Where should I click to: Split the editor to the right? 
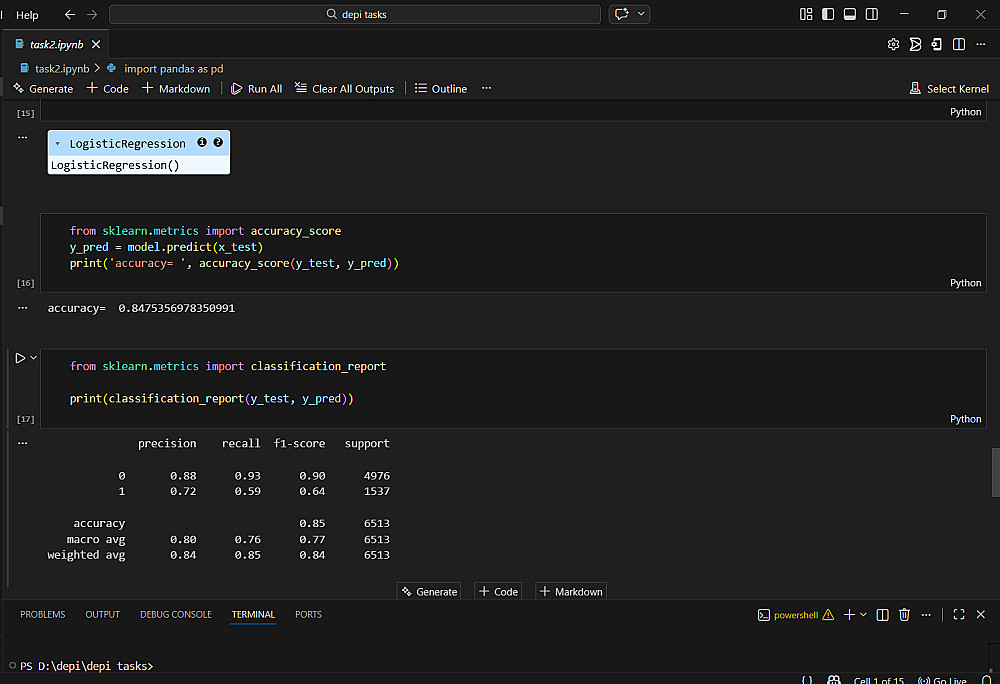pyautogui.click(x=958, y=45)
